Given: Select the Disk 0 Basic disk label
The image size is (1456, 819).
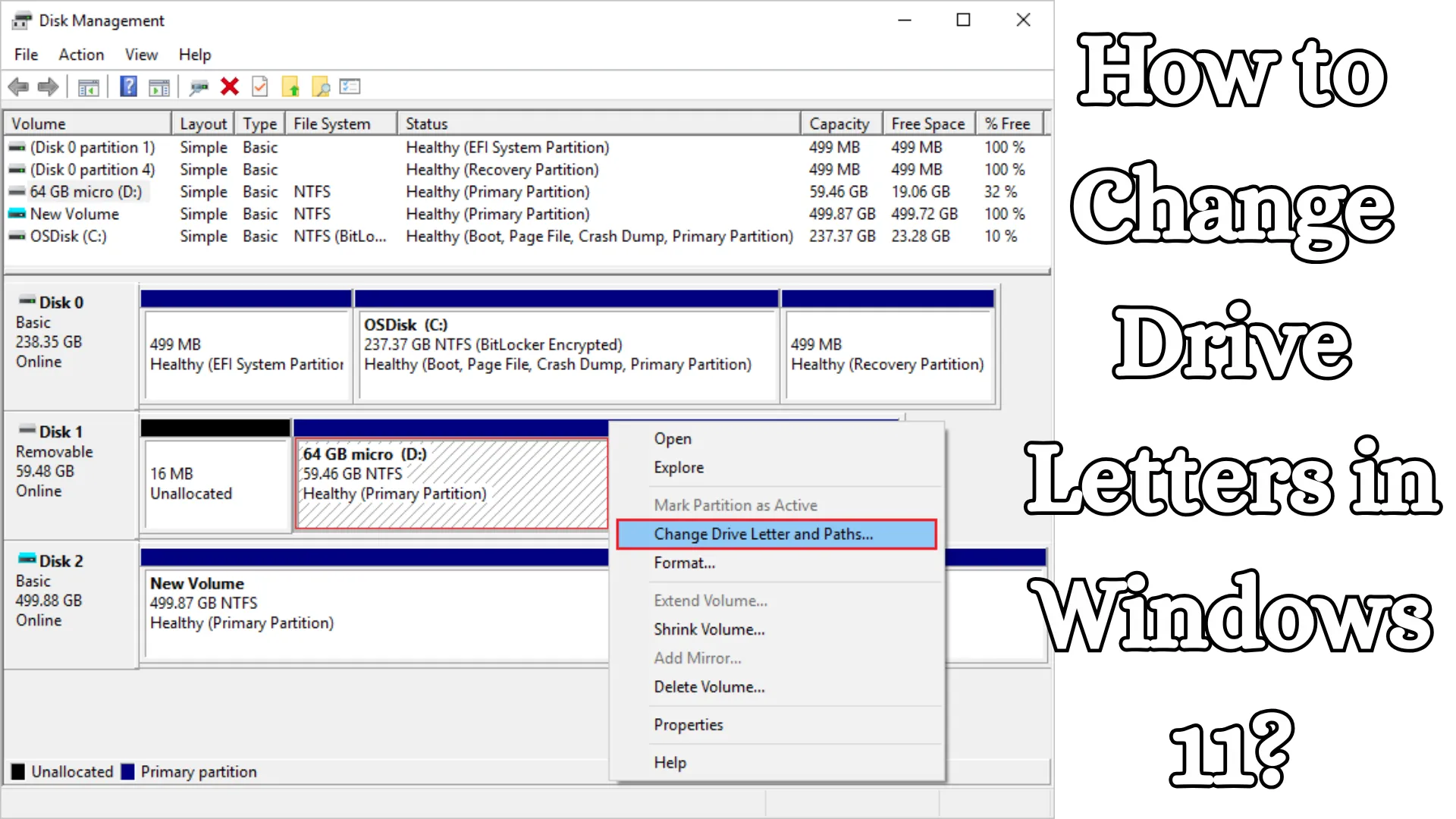Looking at the screenshot, I should pyautogui.click(x=71, y=346).
